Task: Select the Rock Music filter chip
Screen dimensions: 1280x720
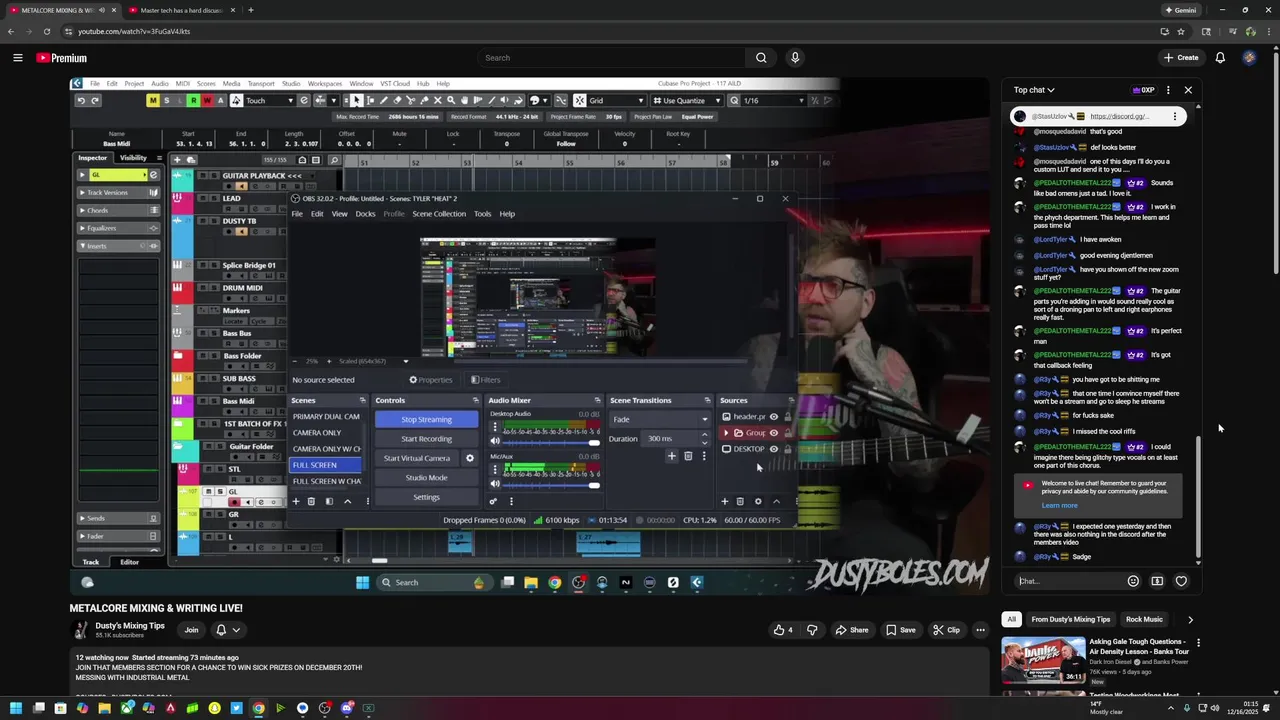Action: (x=1144, y=619)
